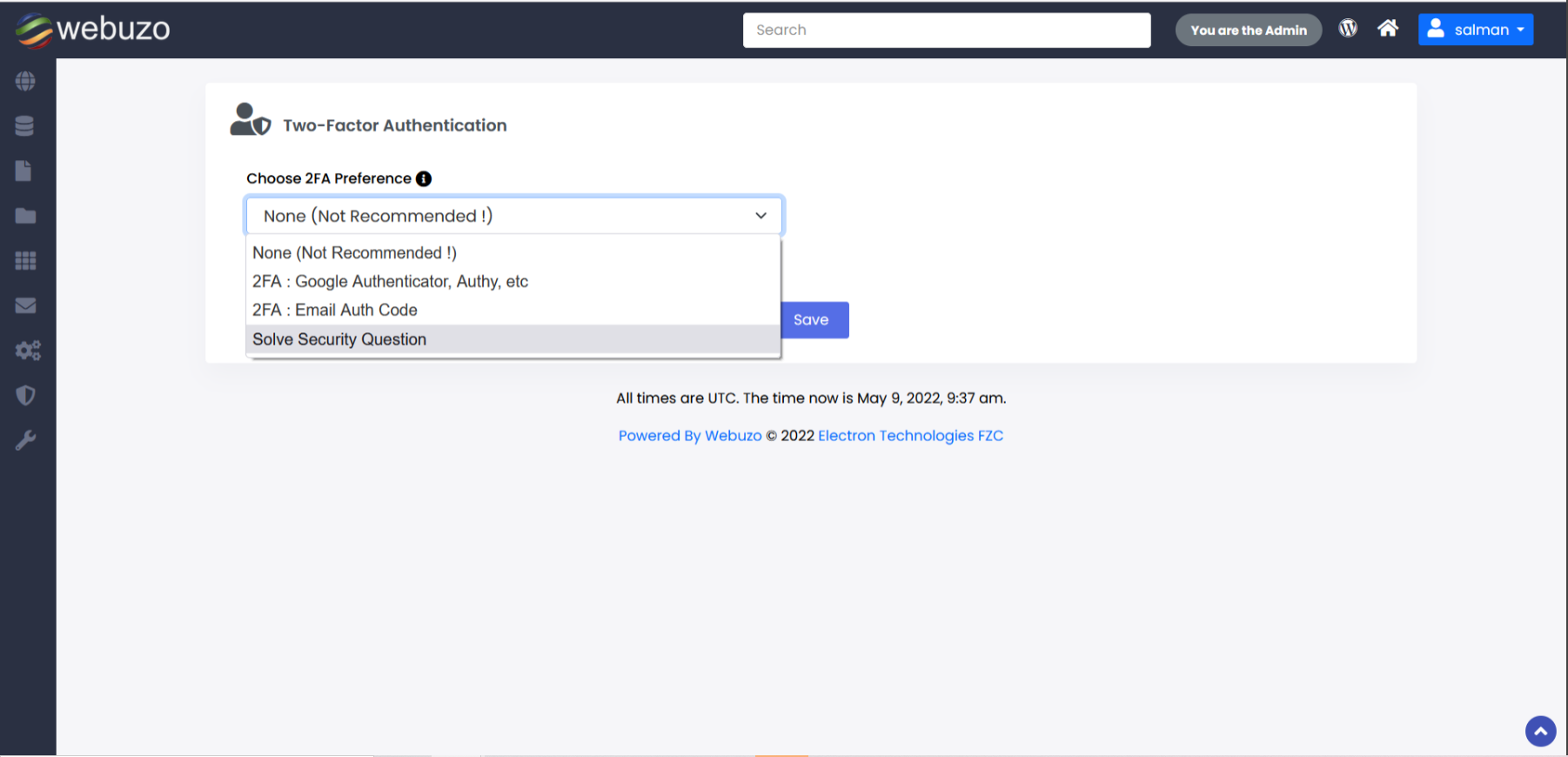This screenshot has width=1568, height=757.
Task: Open the database icon in sidebar
Action: point(25,126)
